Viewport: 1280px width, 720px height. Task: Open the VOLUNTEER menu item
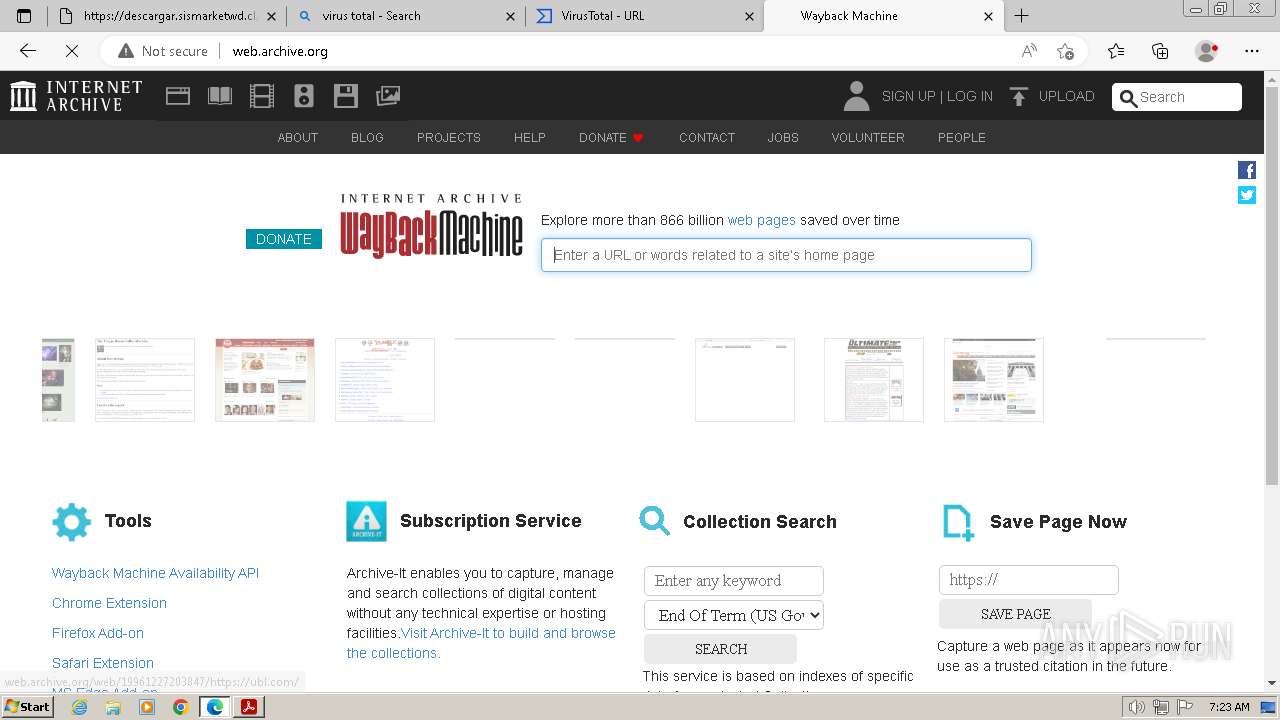868,138
